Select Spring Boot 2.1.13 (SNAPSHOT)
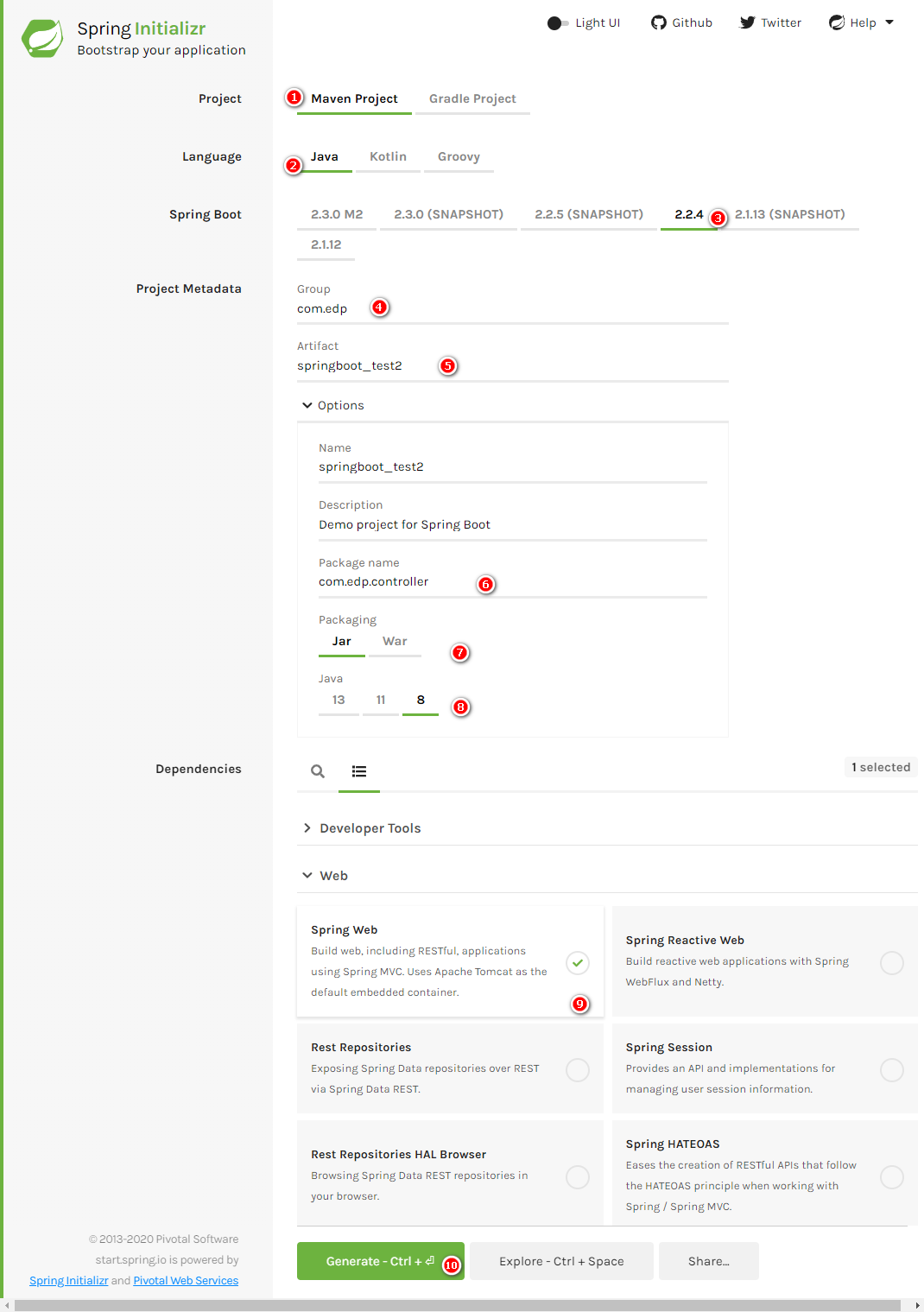Viewport: 924px width, 1312px height. pos(790,214)
